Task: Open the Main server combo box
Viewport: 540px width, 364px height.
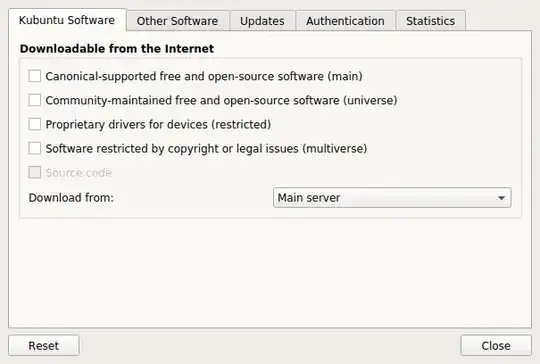Action: click(392, 198)
